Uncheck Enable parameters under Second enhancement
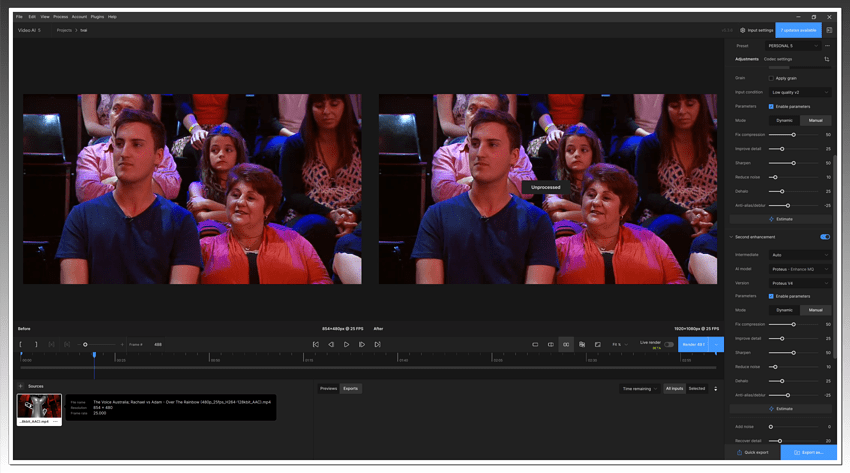The image size is (850, 473). (771, 296)
